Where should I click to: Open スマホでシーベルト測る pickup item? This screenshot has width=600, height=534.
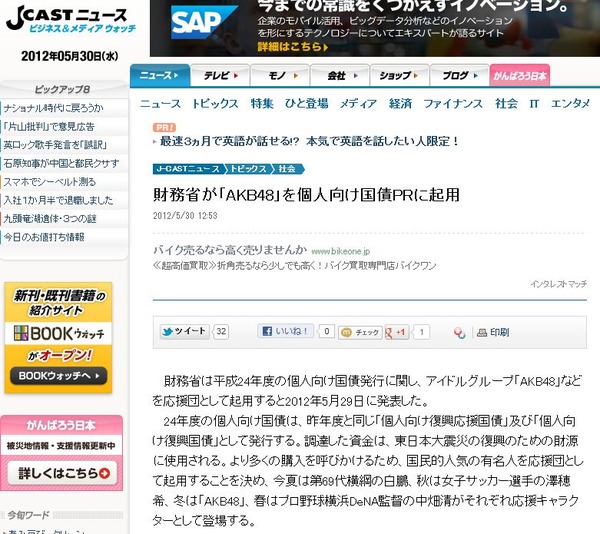click(x=49, y=182)
